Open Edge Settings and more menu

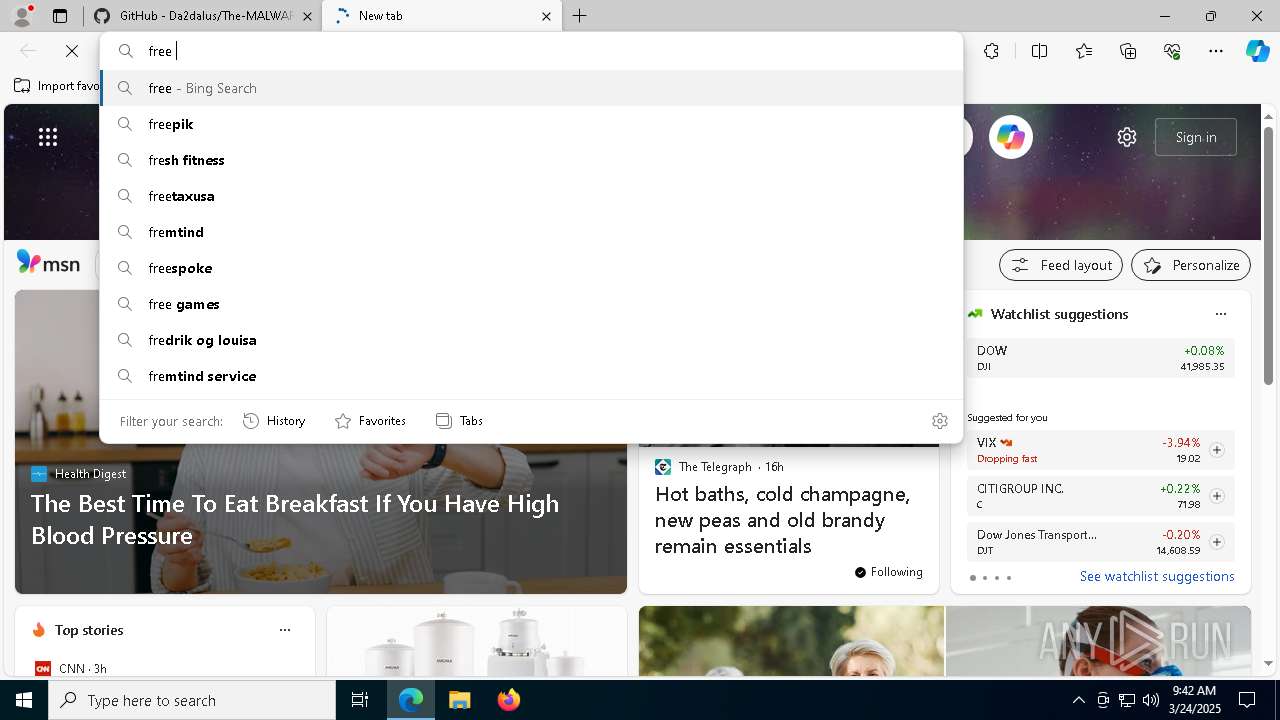pos(1216,51)
